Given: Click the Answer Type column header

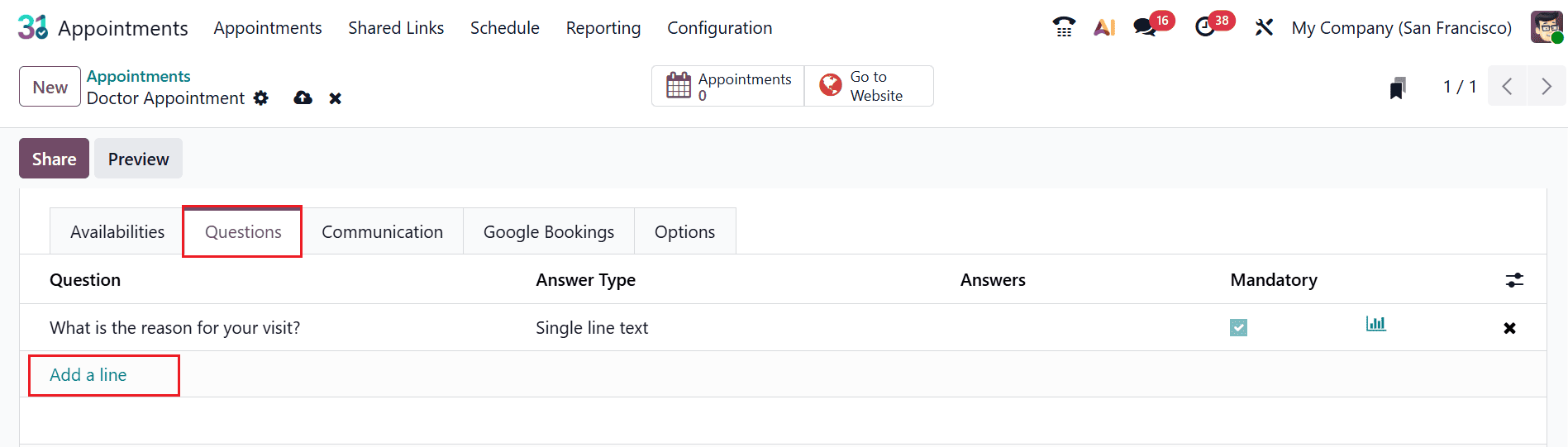Looking at the screenshot, I should click(x=586, y=280).
